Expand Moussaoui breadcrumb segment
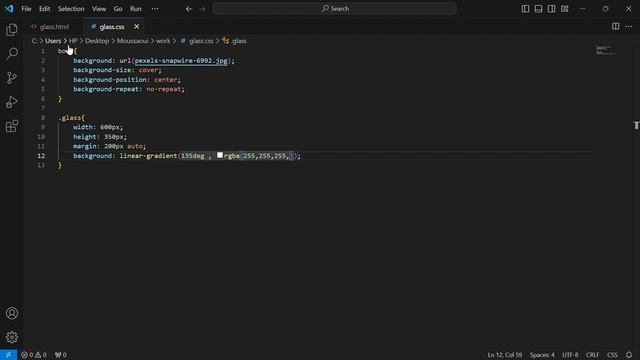This screenshot has height=360, width=640. click(x=133, y=41)
